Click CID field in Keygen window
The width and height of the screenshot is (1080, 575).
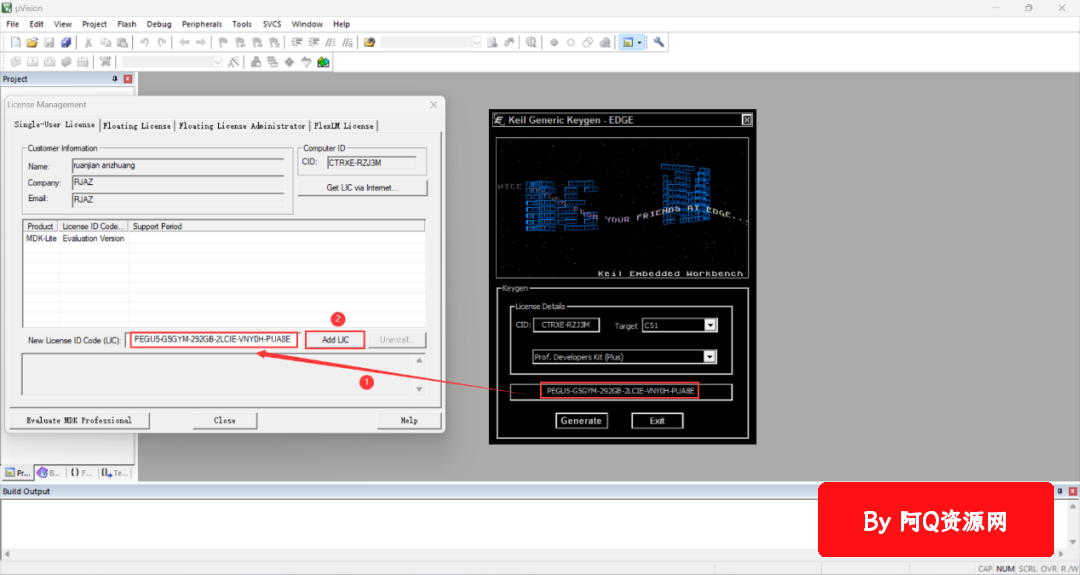click(566, 325)
